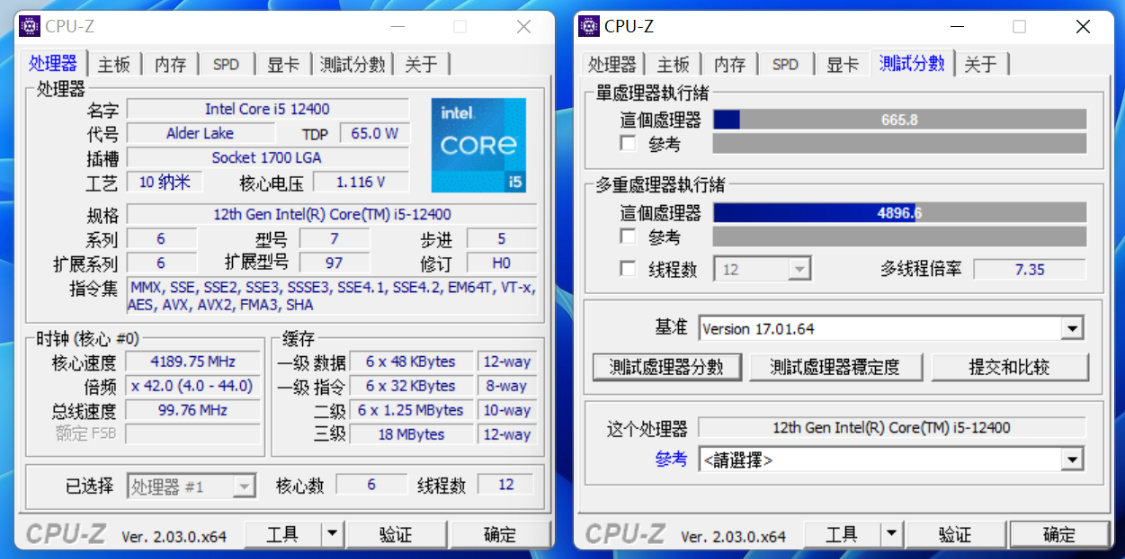Click 倍频 value x 42.0 (4.0 - 44.0)
Image resolution: width=1125 pixels, height=559 pixels.
[x=193, y=385]
